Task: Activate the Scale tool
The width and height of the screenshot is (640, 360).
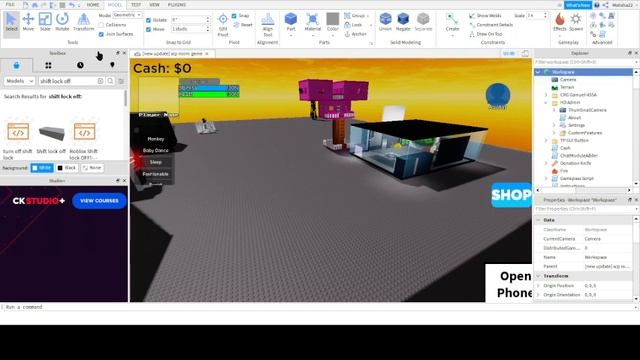Action: (x=45, y=22)
